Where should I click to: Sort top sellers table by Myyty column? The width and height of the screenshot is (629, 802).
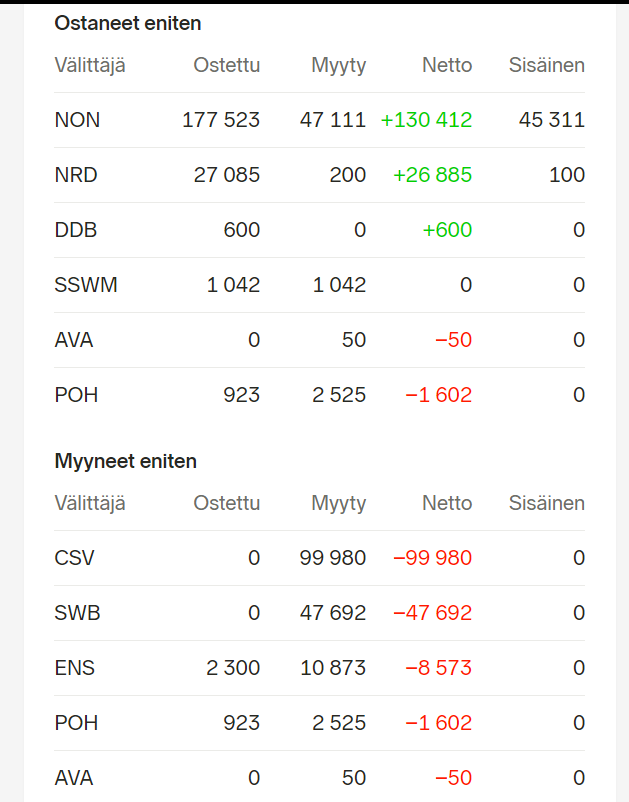(x=338, y=503)
